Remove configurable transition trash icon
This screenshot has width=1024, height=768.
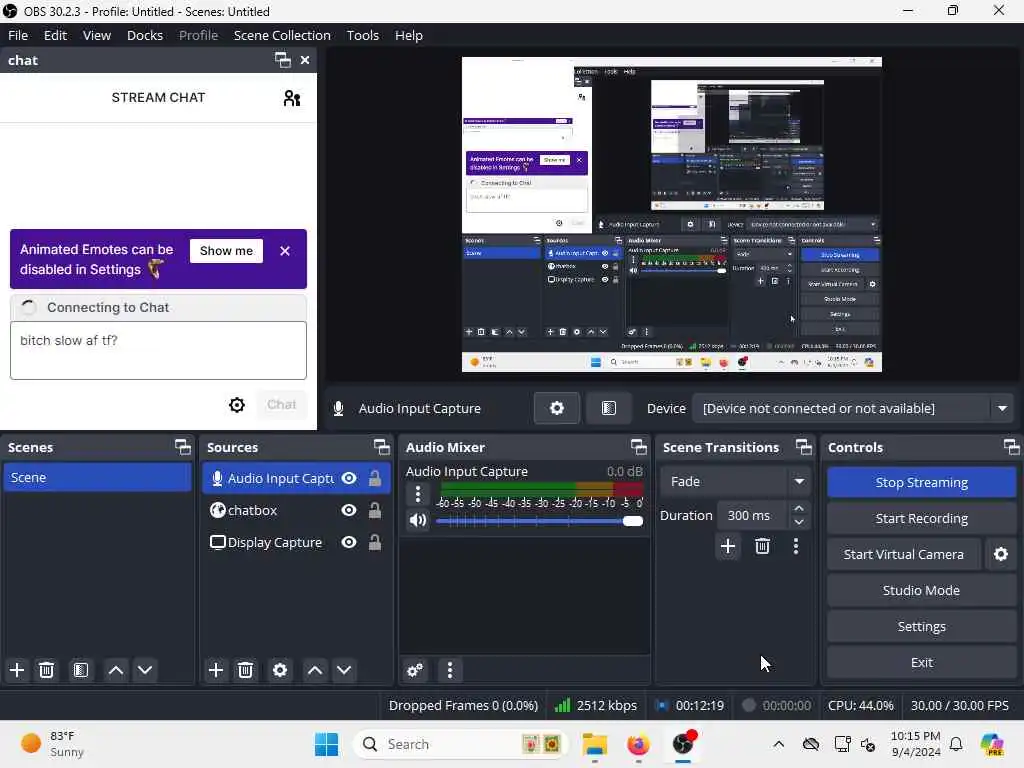(762, 546)
